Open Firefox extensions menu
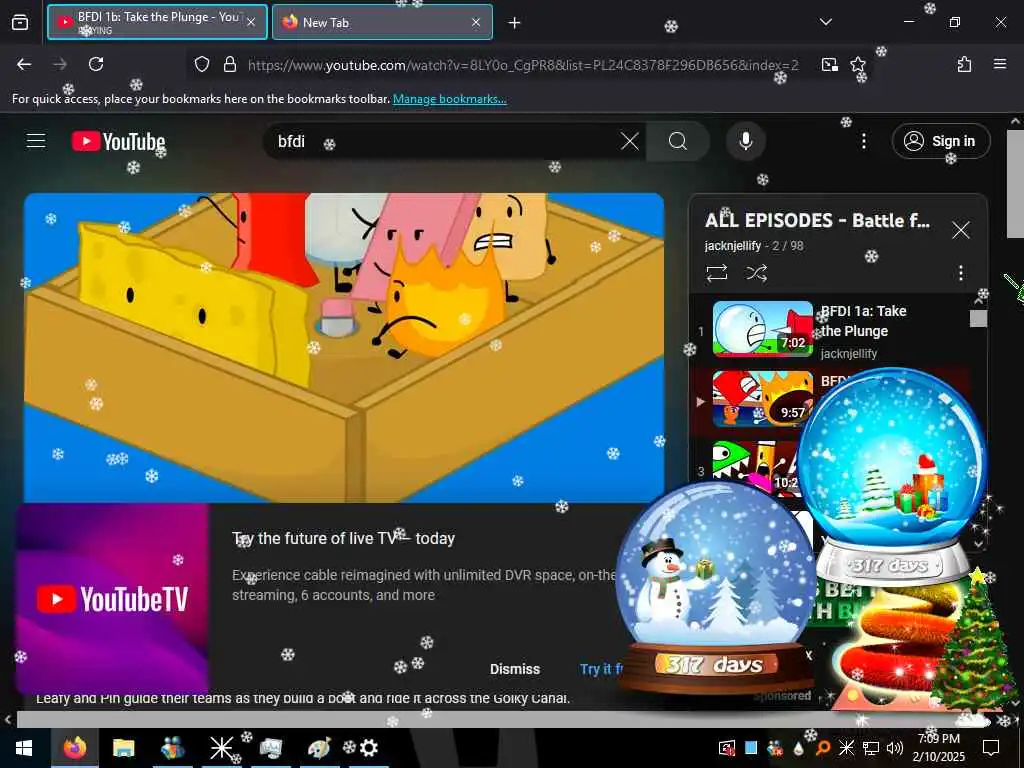The width and height of the screenshot is (1024, 768). point(964,64)
